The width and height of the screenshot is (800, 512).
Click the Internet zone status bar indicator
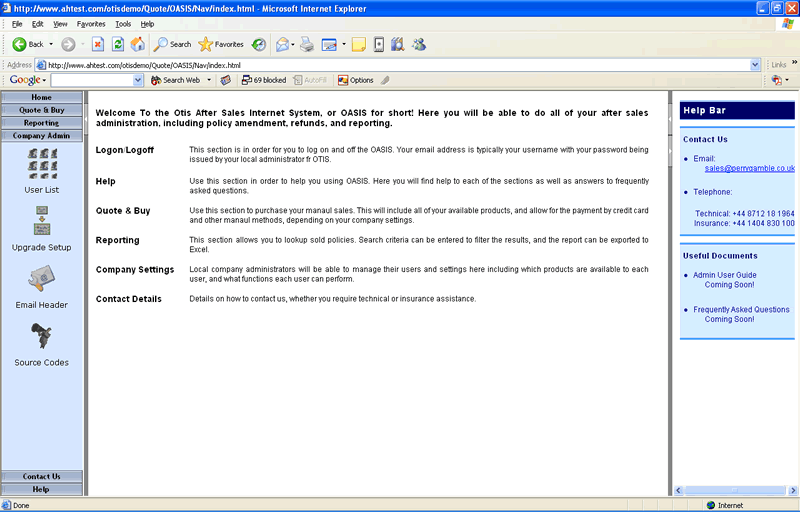(x=724, y=505)
